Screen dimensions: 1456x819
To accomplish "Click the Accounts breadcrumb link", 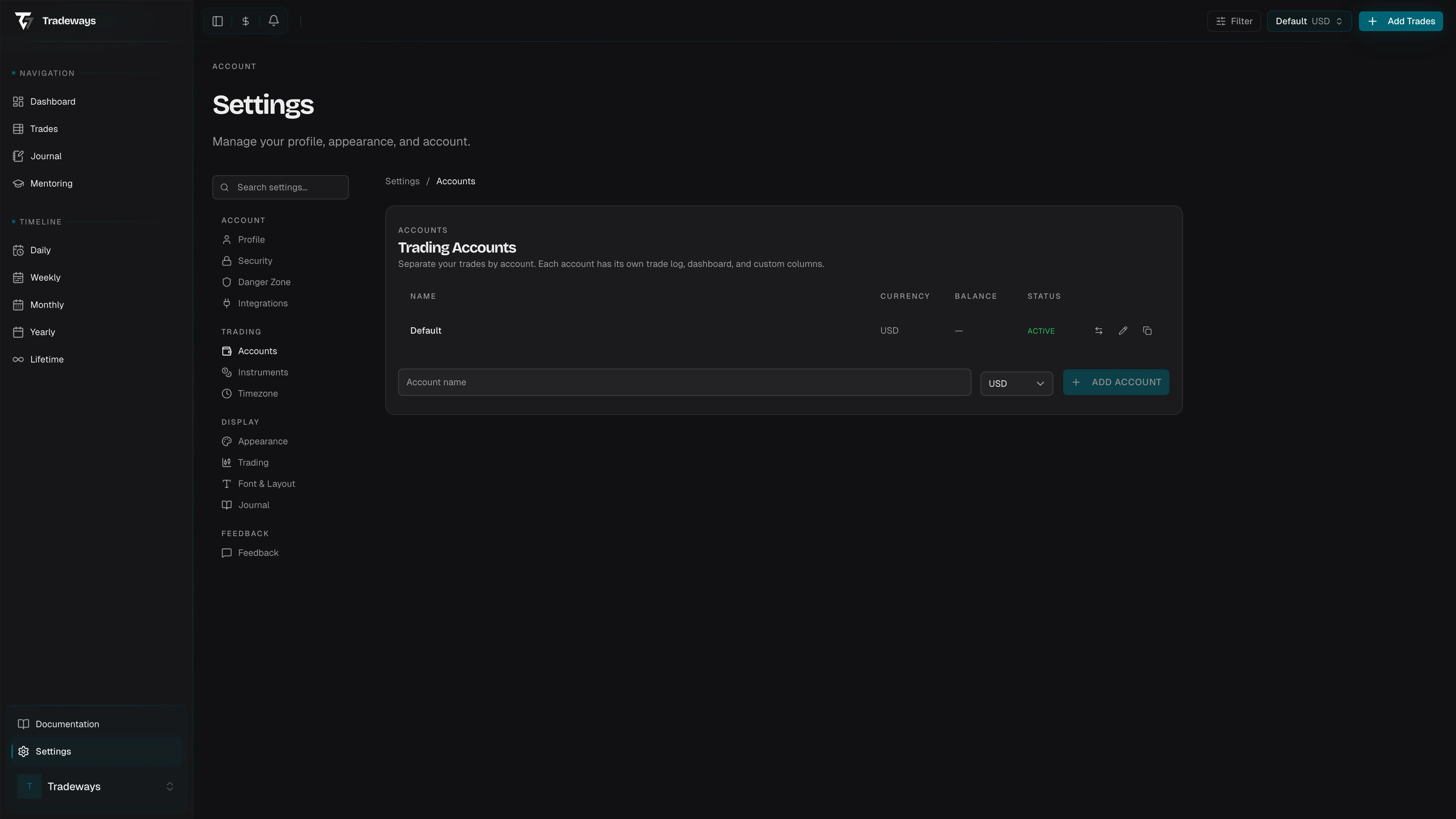I will coord(455,181).
